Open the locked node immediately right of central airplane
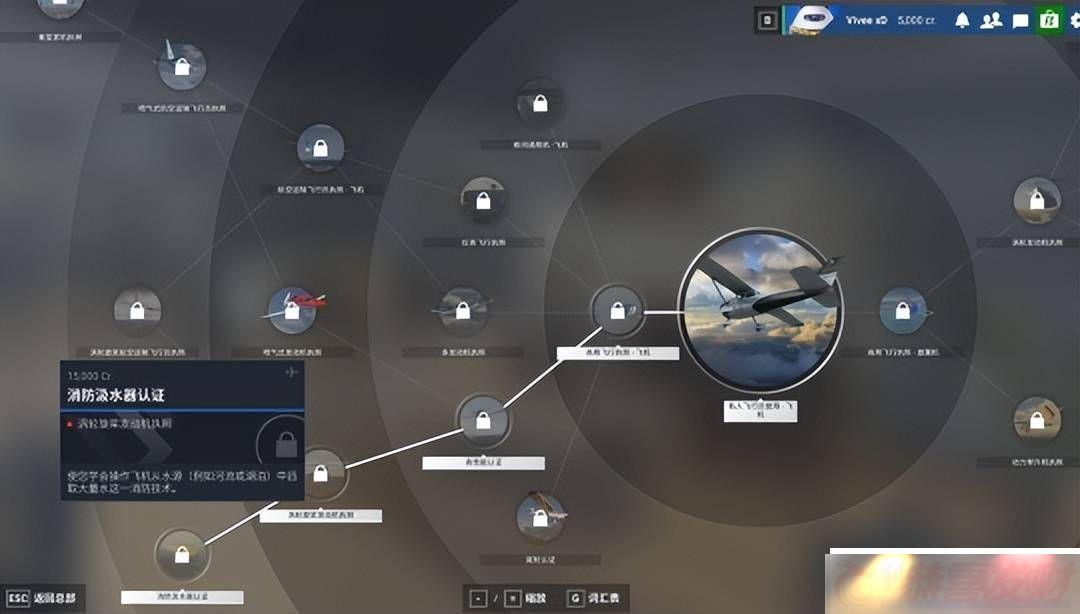This screenshot has height=614, width=1080. coord(903,311)
